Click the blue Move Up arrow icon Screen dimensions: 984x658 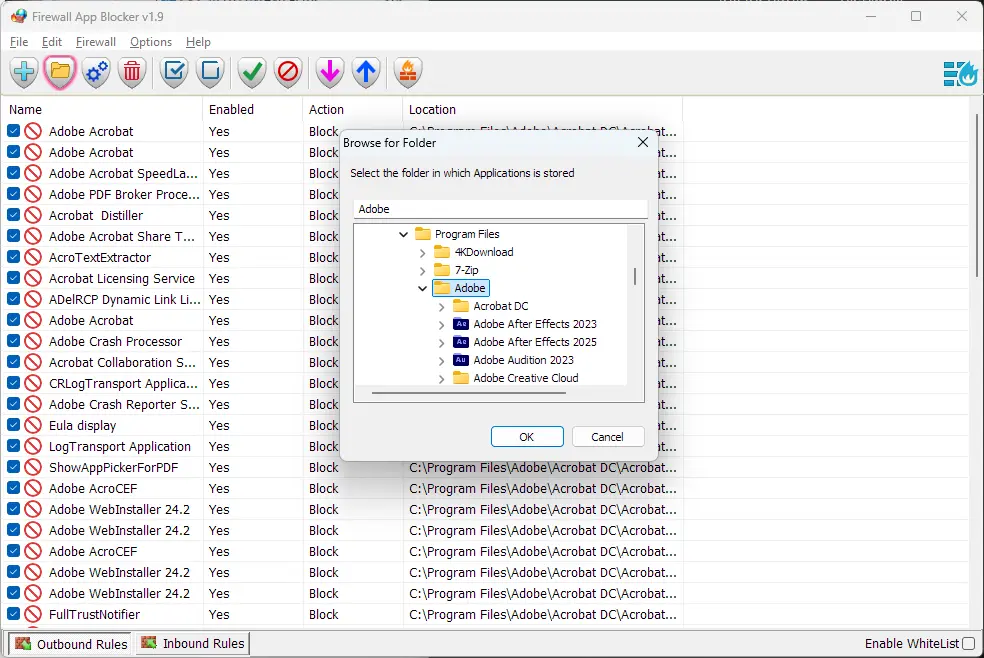pyautogui.click(x=366, y=72)
